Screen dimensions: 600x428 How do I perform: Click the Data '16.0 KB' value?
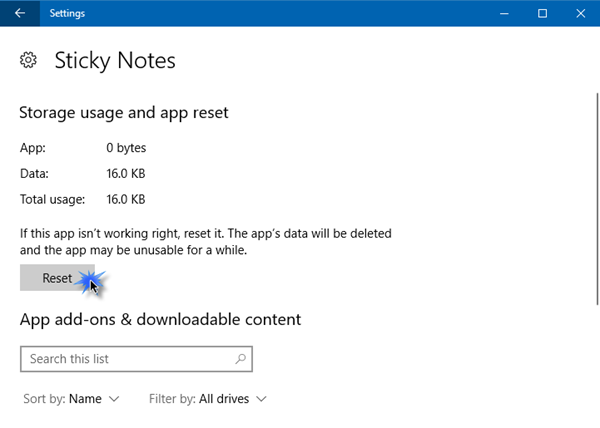[x=126, y=174]
